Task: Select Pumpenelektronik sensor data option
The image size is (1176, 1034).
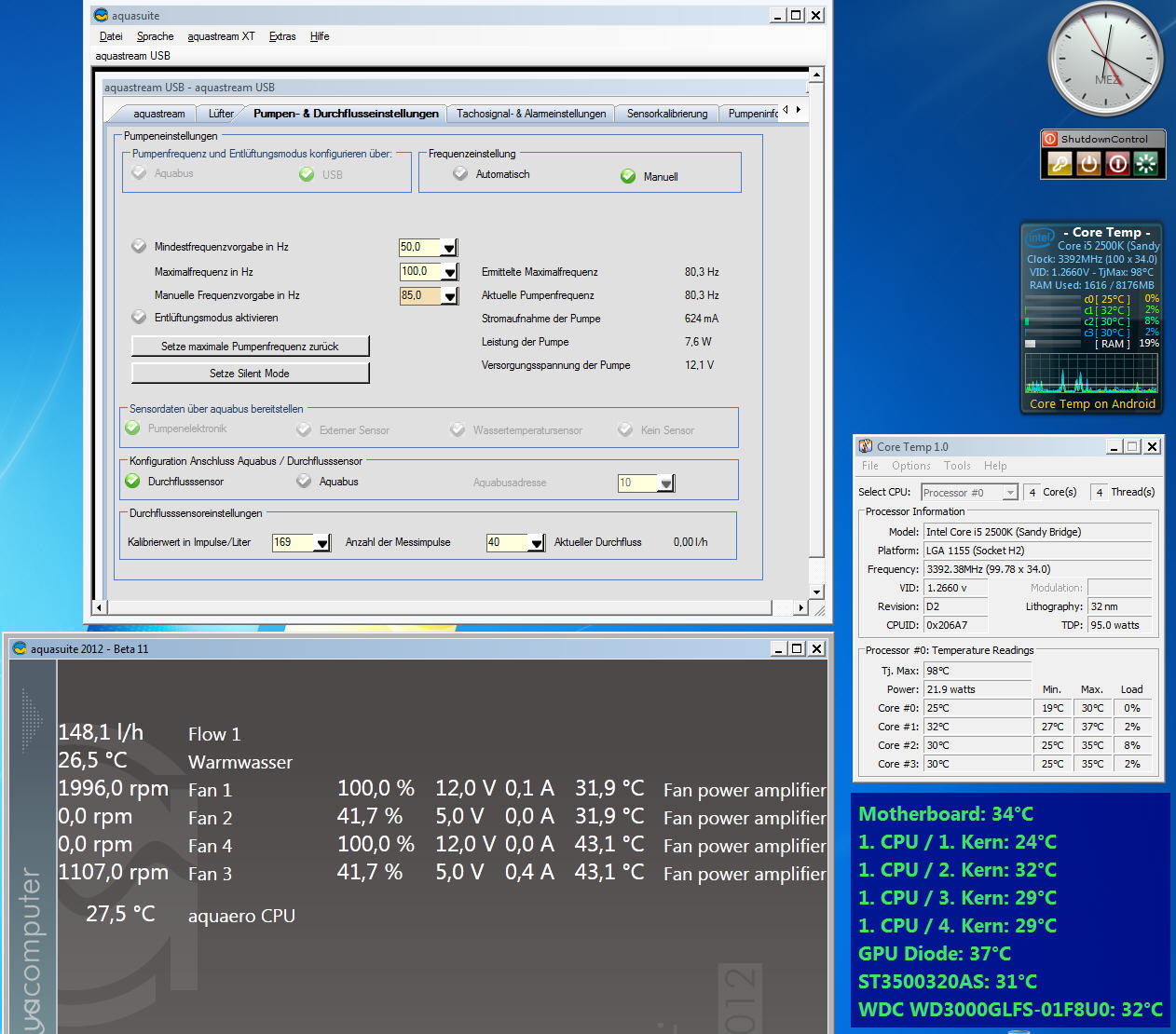Action: pyautogui.click(x=132, y=428)
